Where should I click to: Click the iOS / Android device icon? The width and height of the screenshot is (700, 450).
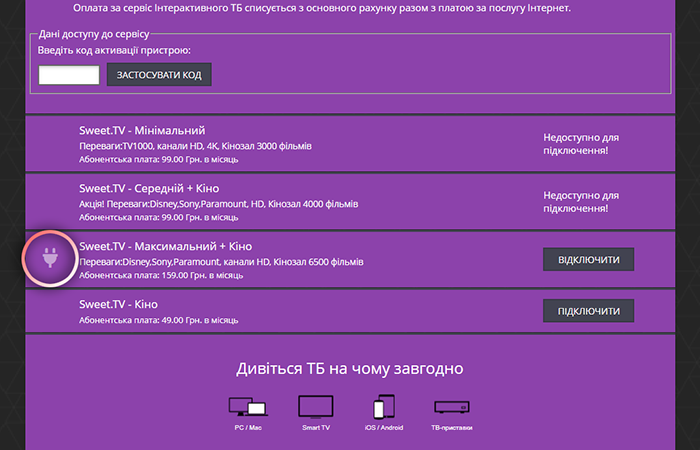click(384, 406)
